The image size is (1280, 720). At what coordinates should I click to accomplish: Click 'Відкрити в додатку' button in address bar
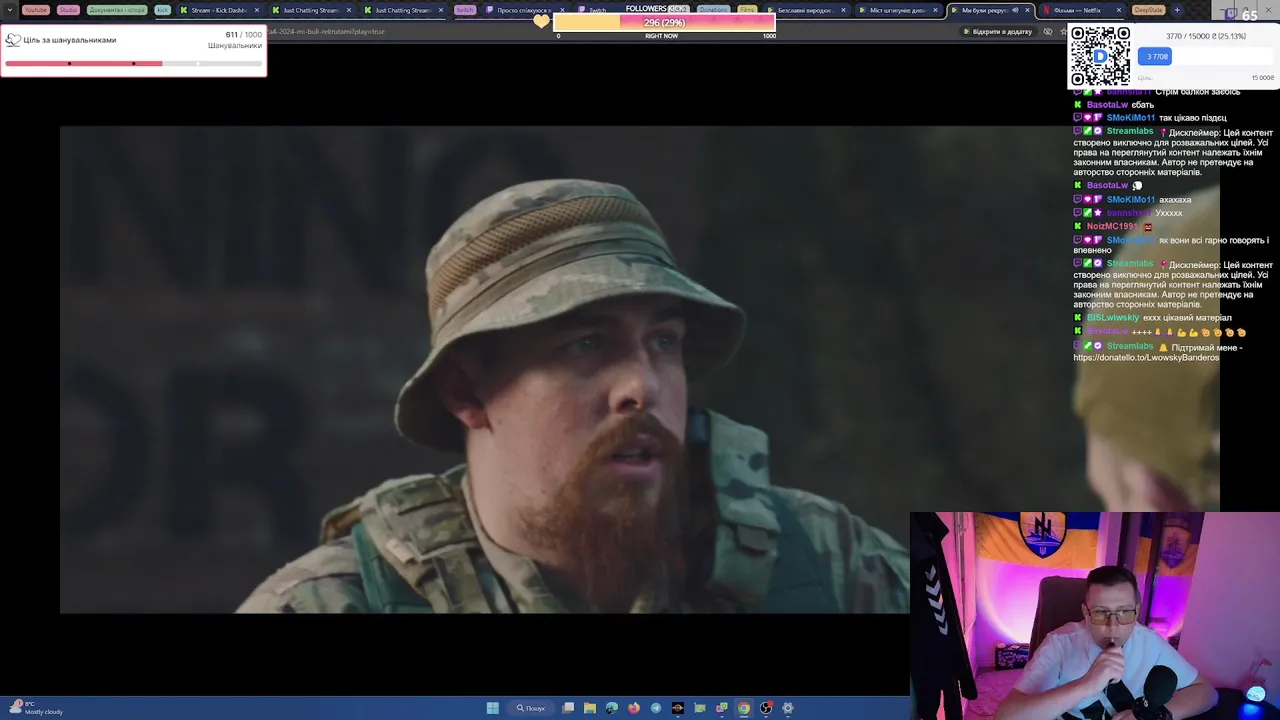(997, 31)
